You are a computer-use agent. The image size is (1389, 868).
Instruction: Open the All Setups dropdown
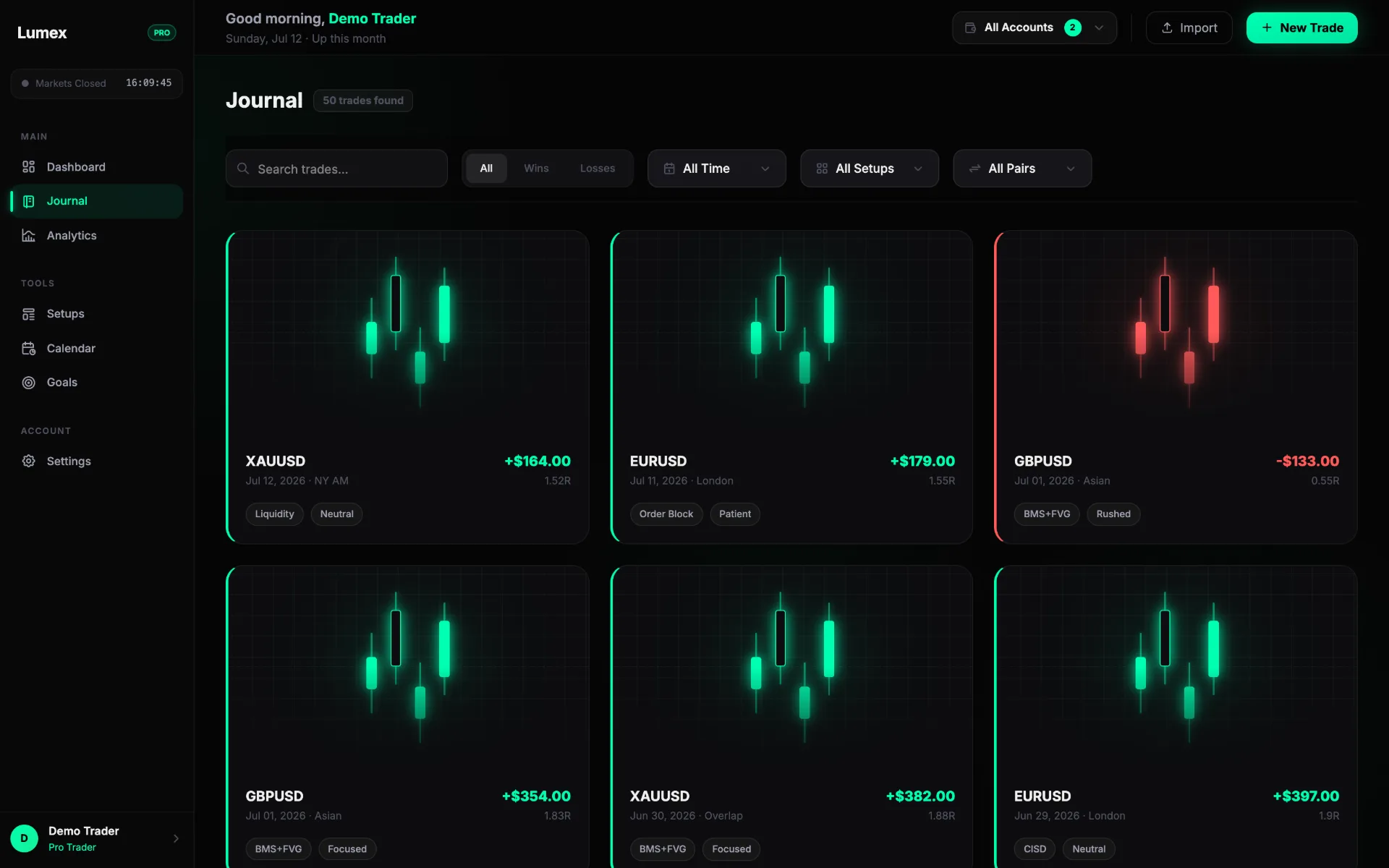pyautogui.click(x=870, y=169)
